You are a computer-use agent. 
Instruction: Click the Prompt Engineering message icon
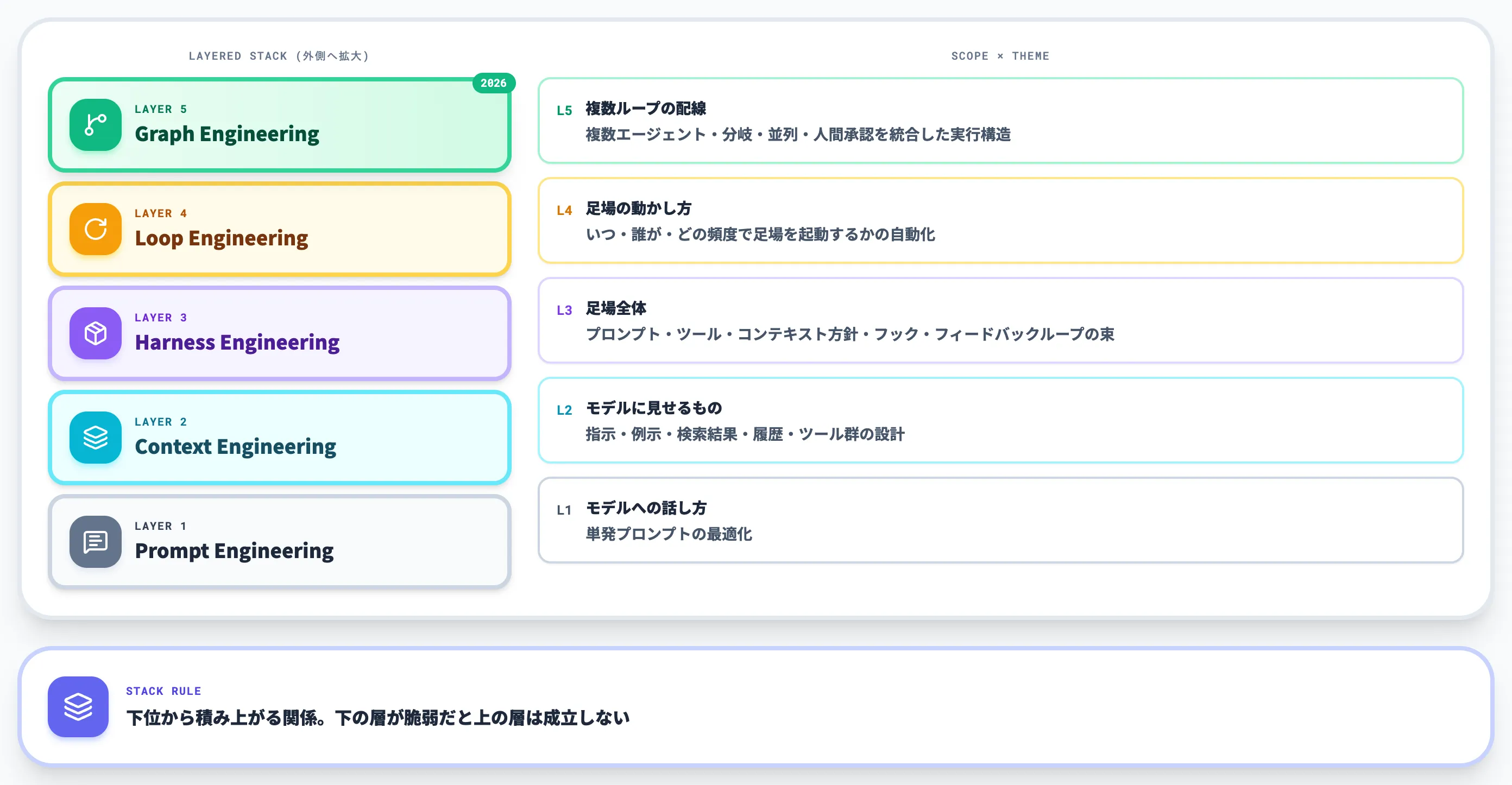[x=95, y=542]
